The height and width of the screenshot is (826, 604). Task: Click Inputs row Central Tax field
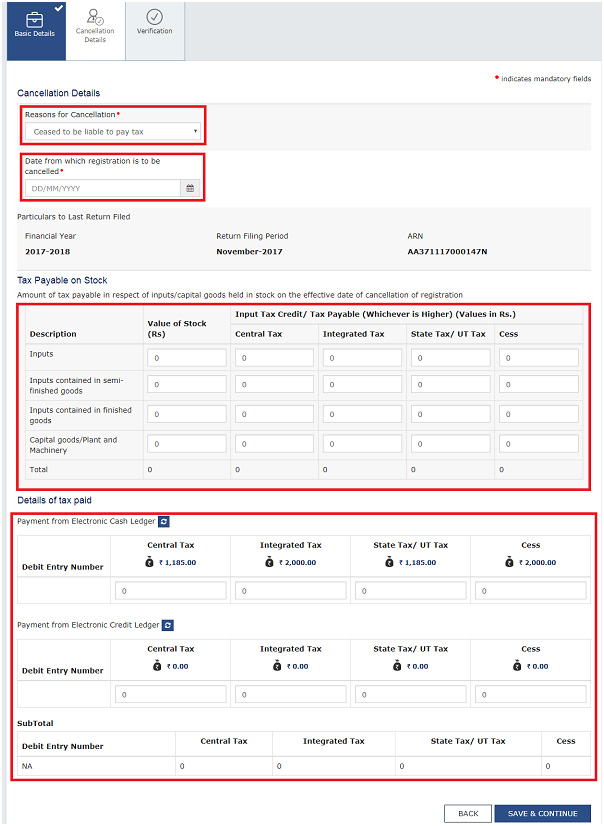click(274, 358)
